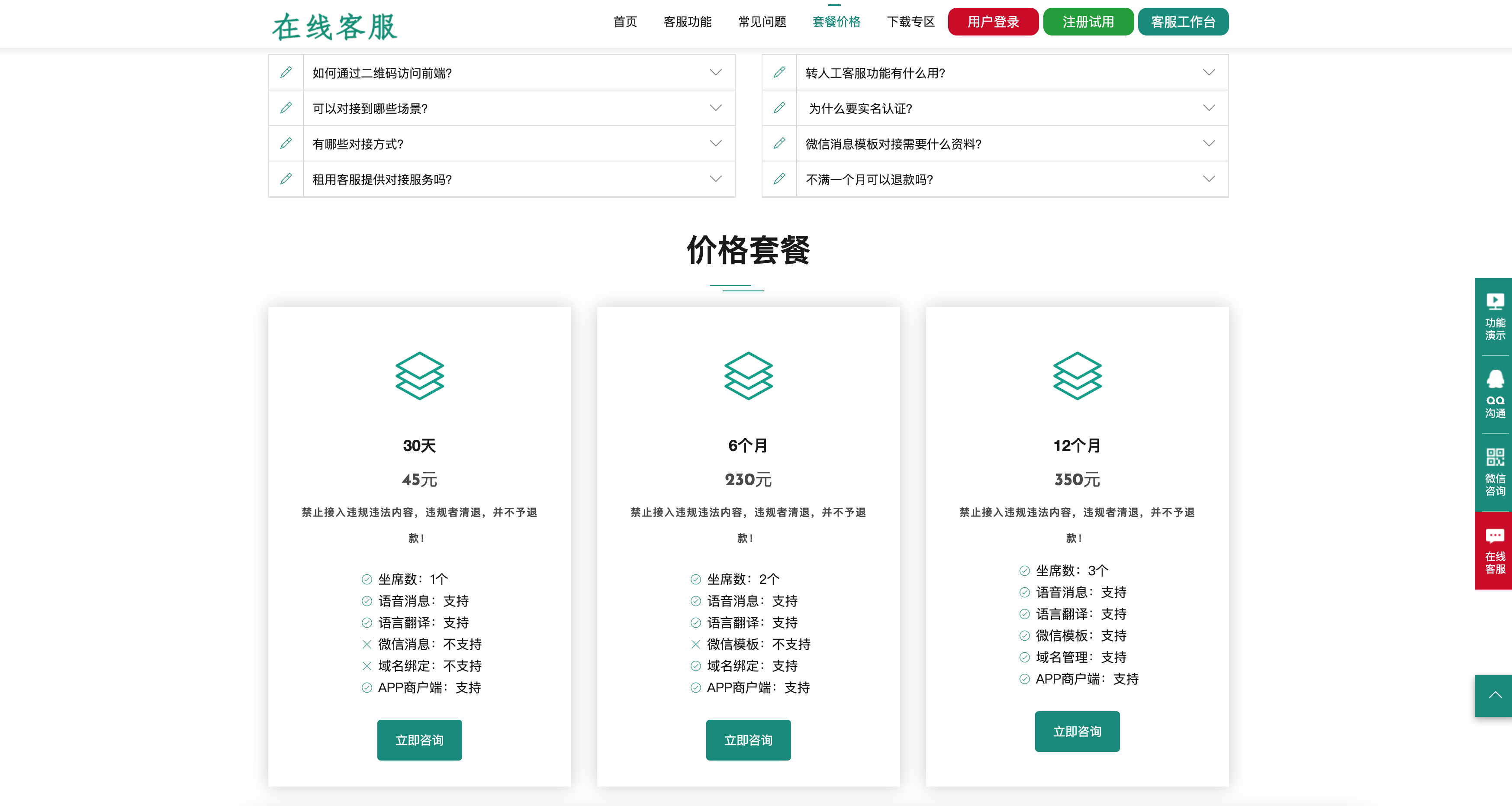Click the layers icon on 6个月 plan
The width and height of the screenshot is (1512, 806).
tap(748, 376)
